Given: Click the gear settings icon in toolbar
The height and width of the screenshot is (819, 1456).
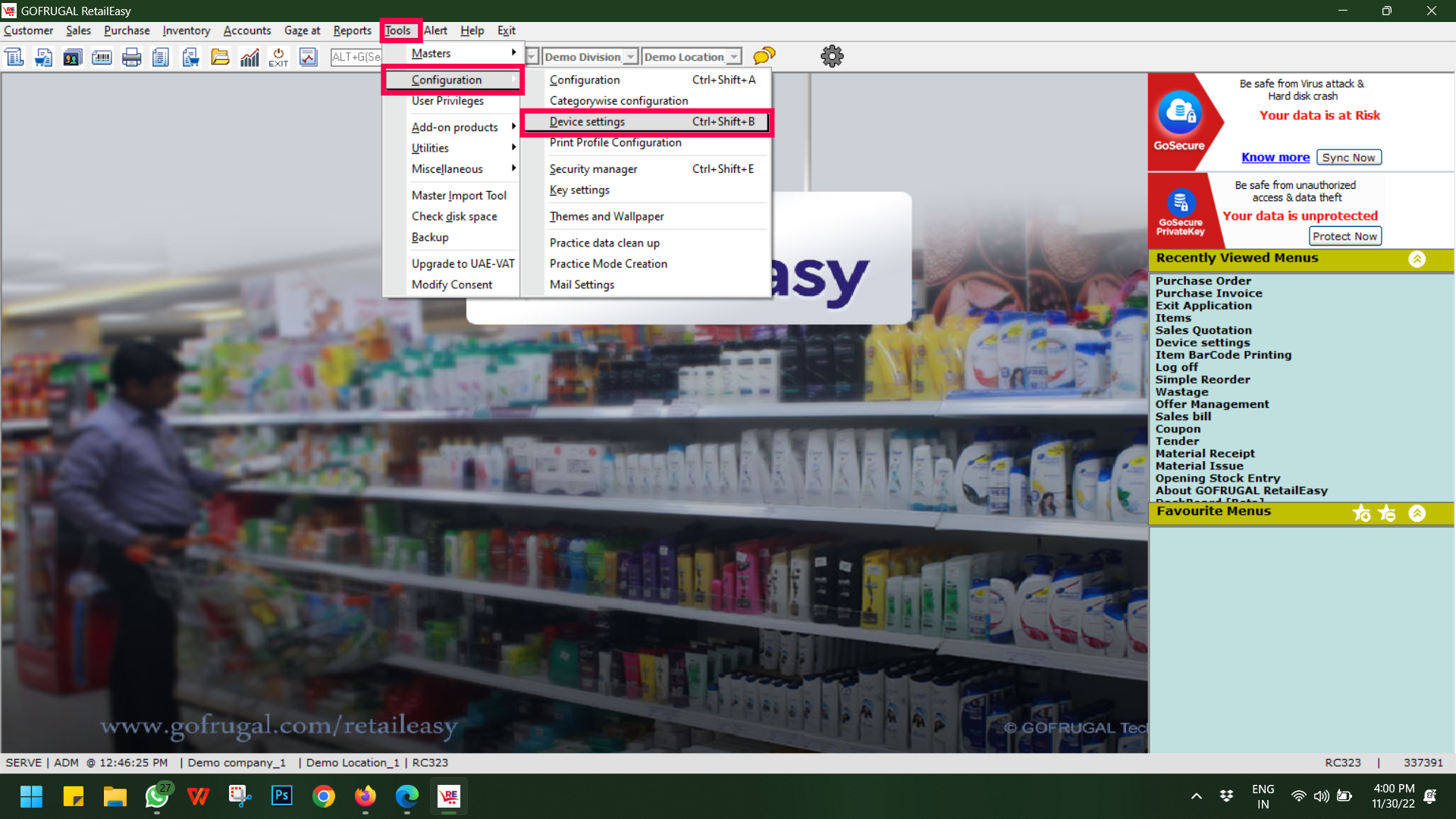Looking at the screenshot, I should pyautogui.click(x=832, y=56).
